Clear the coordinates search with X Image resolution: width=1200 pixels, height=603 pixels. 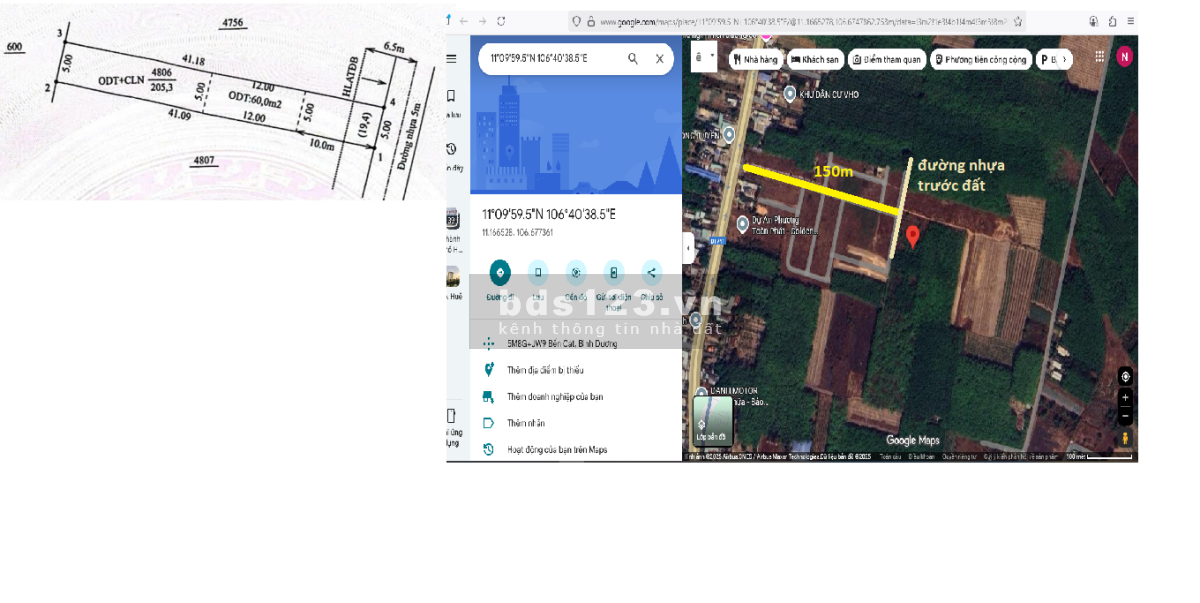click(x=660, y=59)
